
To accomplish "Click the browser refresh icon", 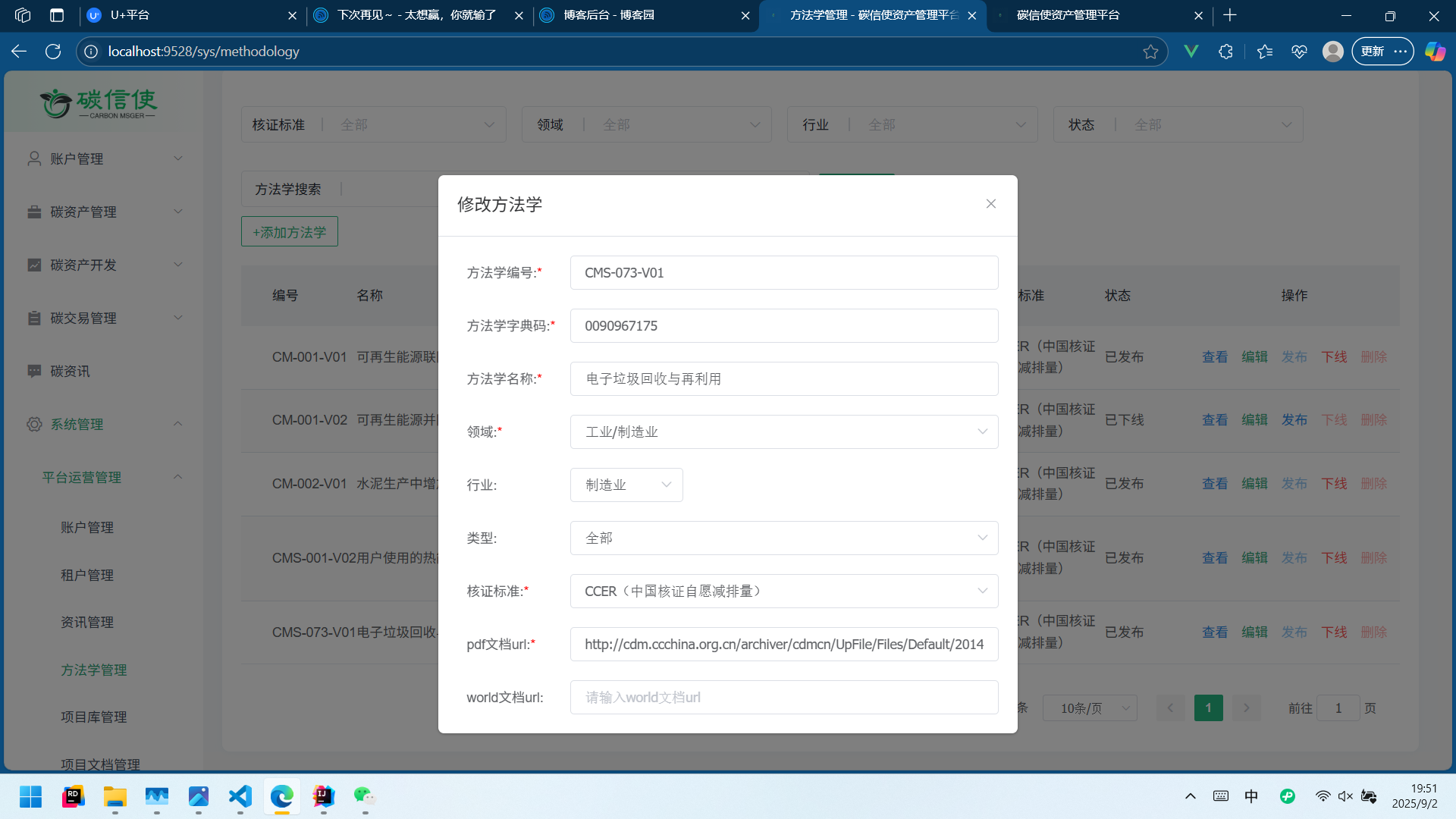I will (53, 52).
